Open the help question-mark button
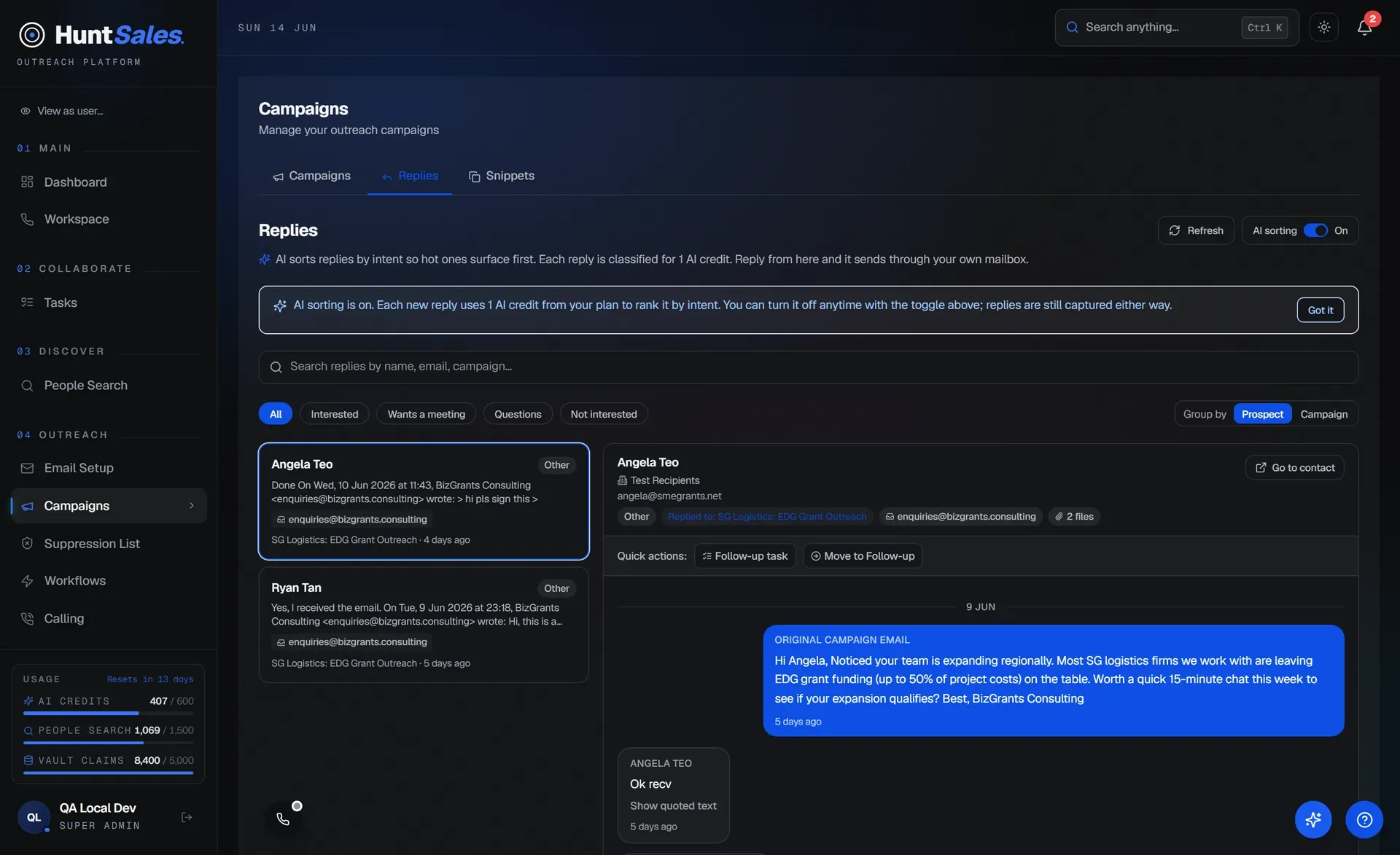Image resolution: width=1400 pixels, height=855 pixels. pos(1364,820)
